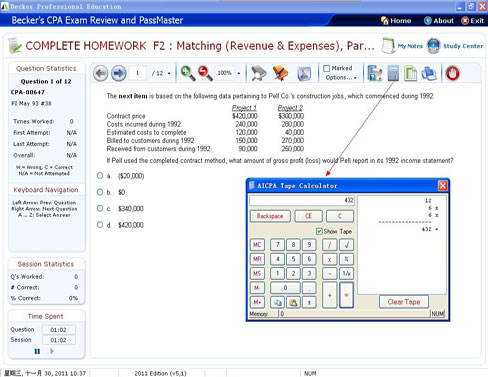Open the print toolbar icon
Image resolution: width=488 pixels, height=377 pixels.
(x=429, y=73)
